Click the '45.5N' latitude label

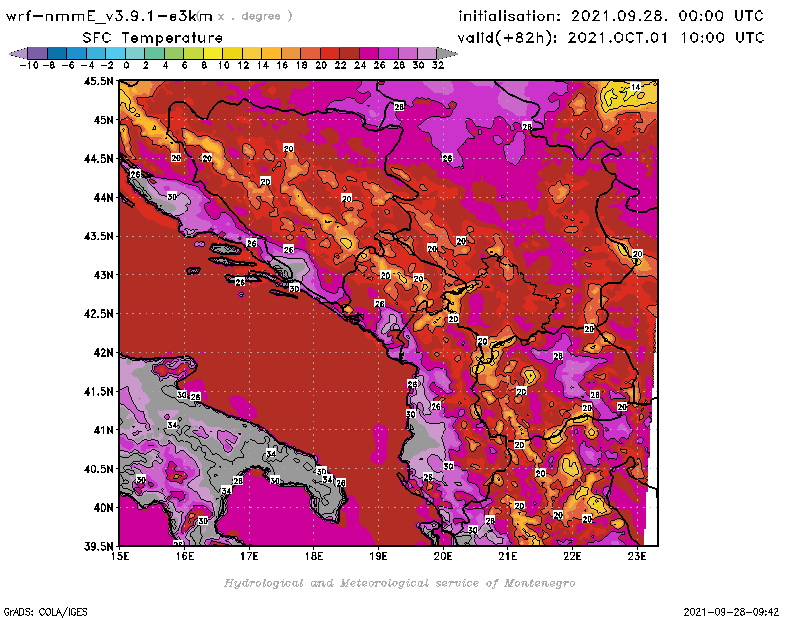98,81
